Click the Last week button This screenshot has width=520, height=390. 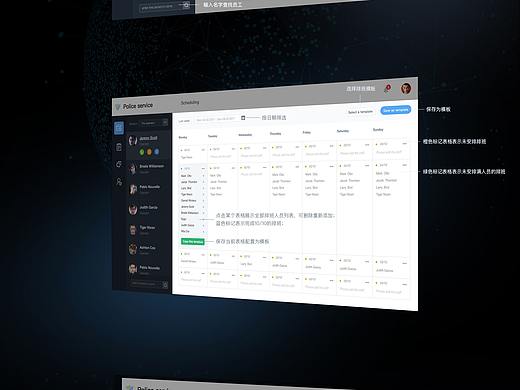point(184,121)
